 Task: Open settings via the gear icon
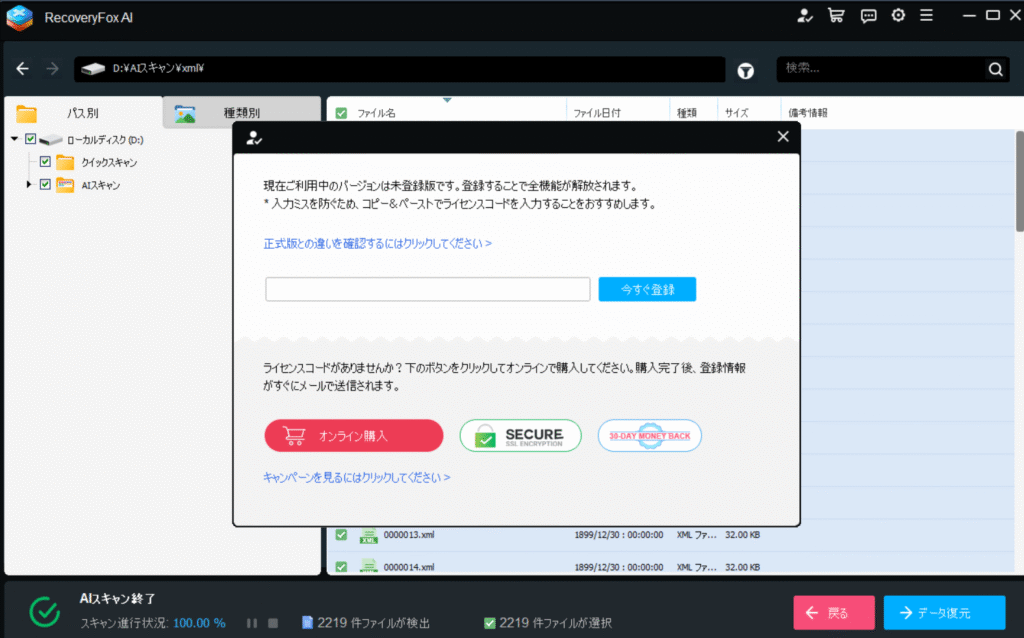point(899,16)
